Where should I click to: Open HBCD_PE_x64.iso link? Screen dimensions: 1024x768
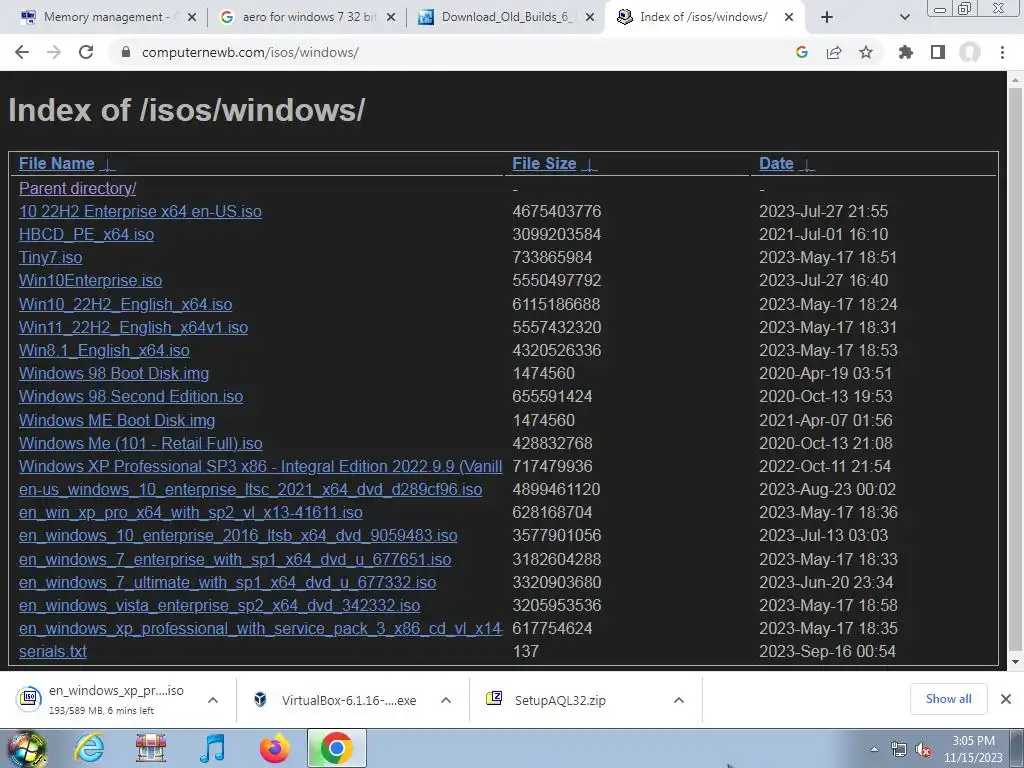[86, 234]
